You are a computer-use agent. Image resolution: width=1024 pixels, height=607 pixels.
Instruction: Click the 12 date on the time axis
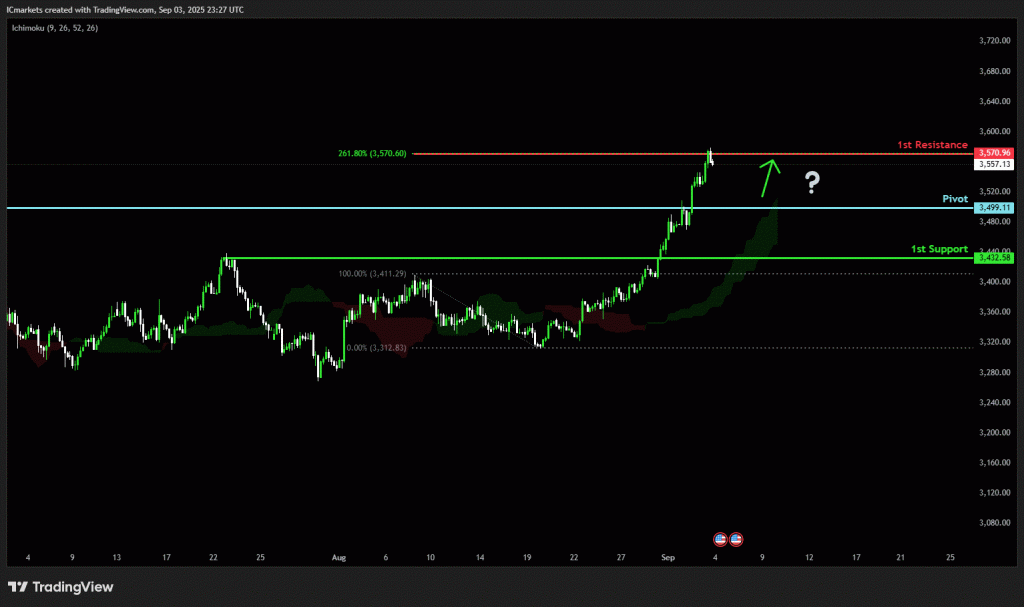click(809, 557)
